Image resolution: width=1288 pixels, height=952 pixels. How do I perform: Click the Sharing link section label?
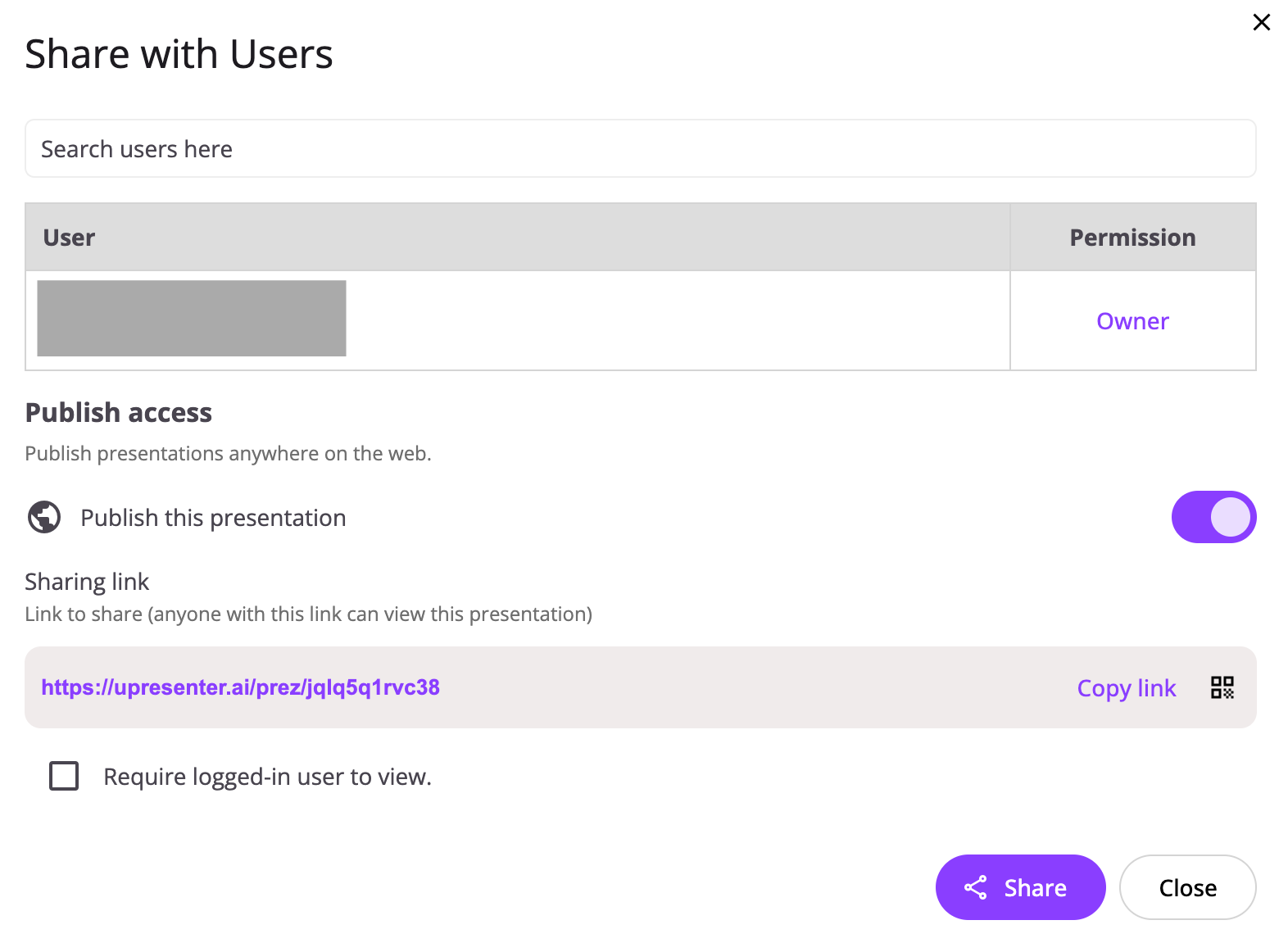pos(87,582)
